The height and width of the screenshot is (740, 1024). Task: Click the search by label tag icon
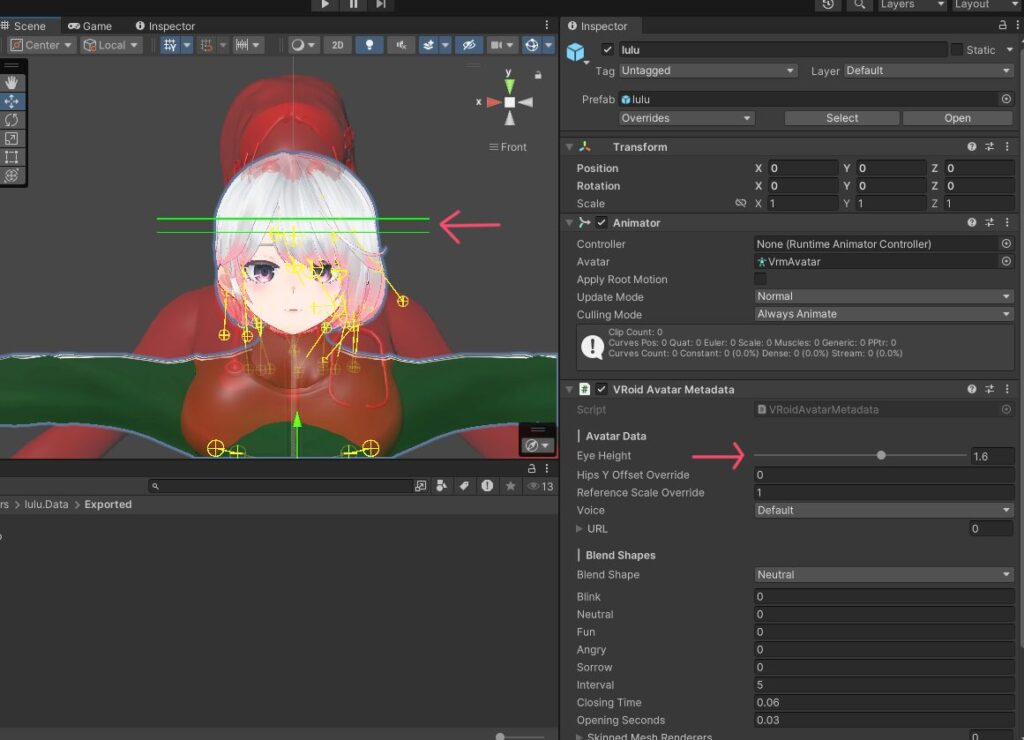coord(464,486)
